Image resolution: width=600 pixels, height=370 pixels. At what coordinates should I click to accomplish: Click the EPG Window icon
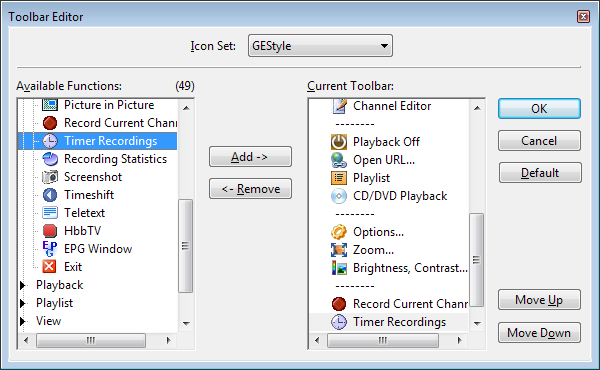click(50, 249)
